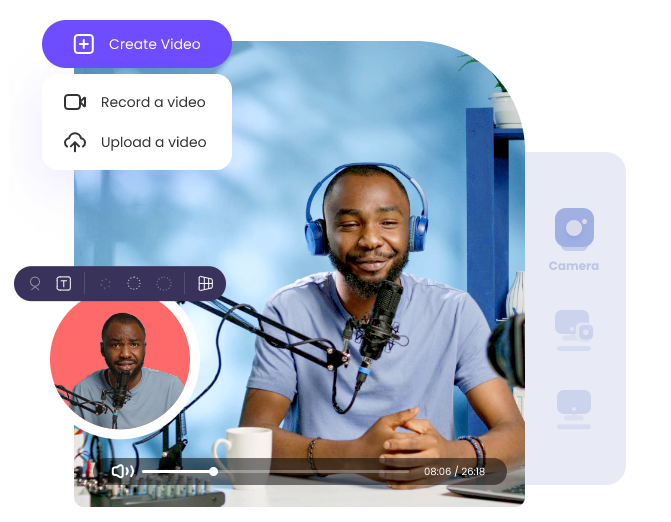
Task: Pick the medium dotted circle size option
Action: [134, 284]
